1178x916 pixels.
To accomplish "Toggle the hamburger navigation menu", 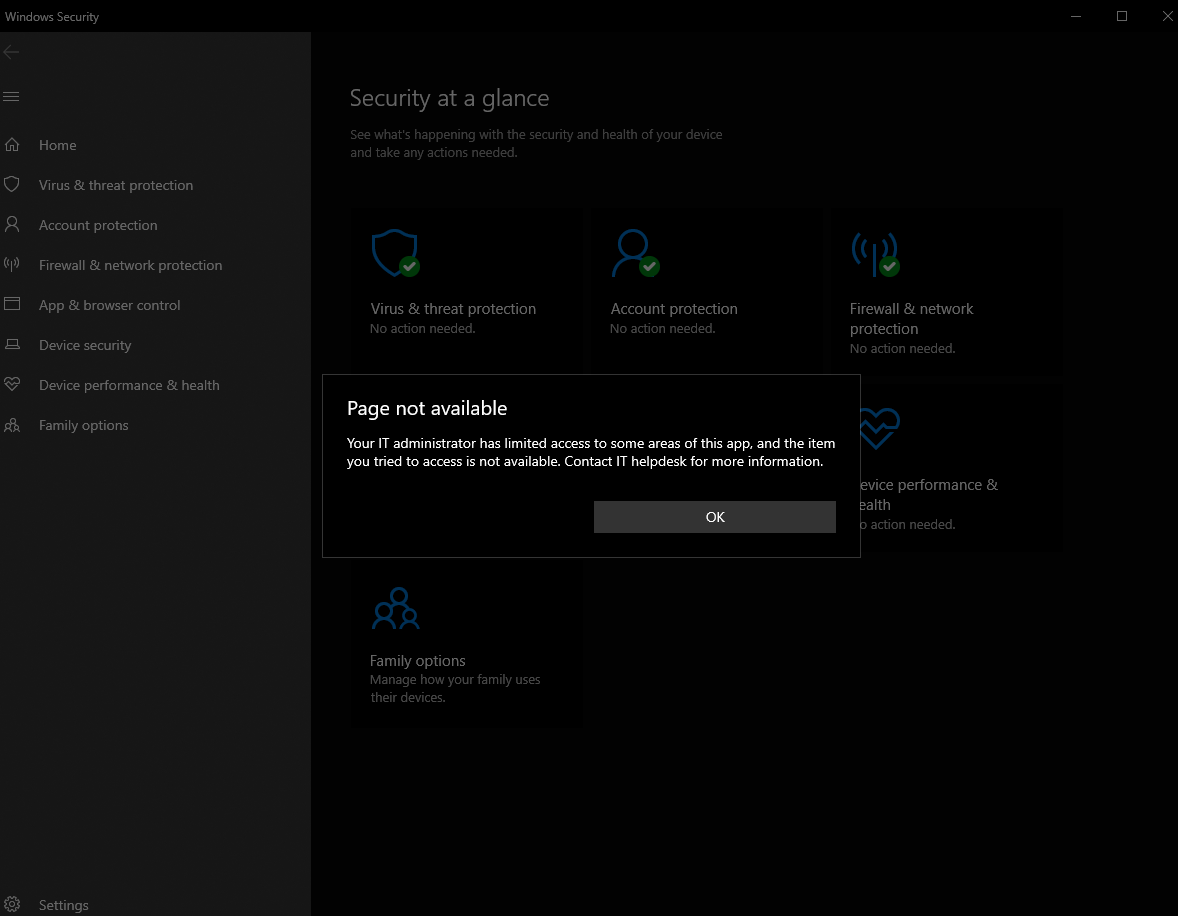I will tap(11, 96).
